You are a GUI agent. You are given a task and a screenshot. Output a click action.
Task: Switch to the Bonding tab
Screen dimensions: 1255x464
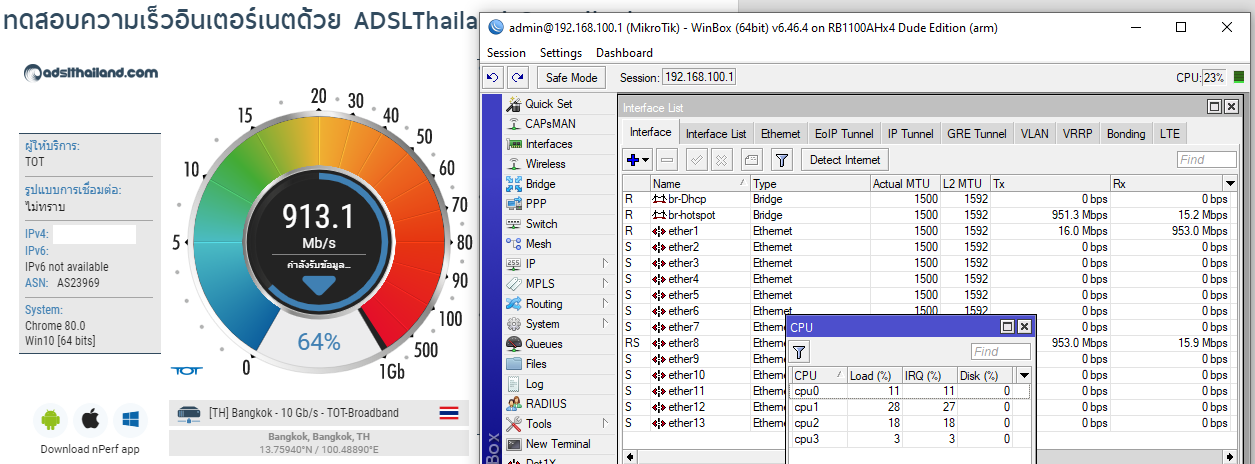(x=1126, y=133)
